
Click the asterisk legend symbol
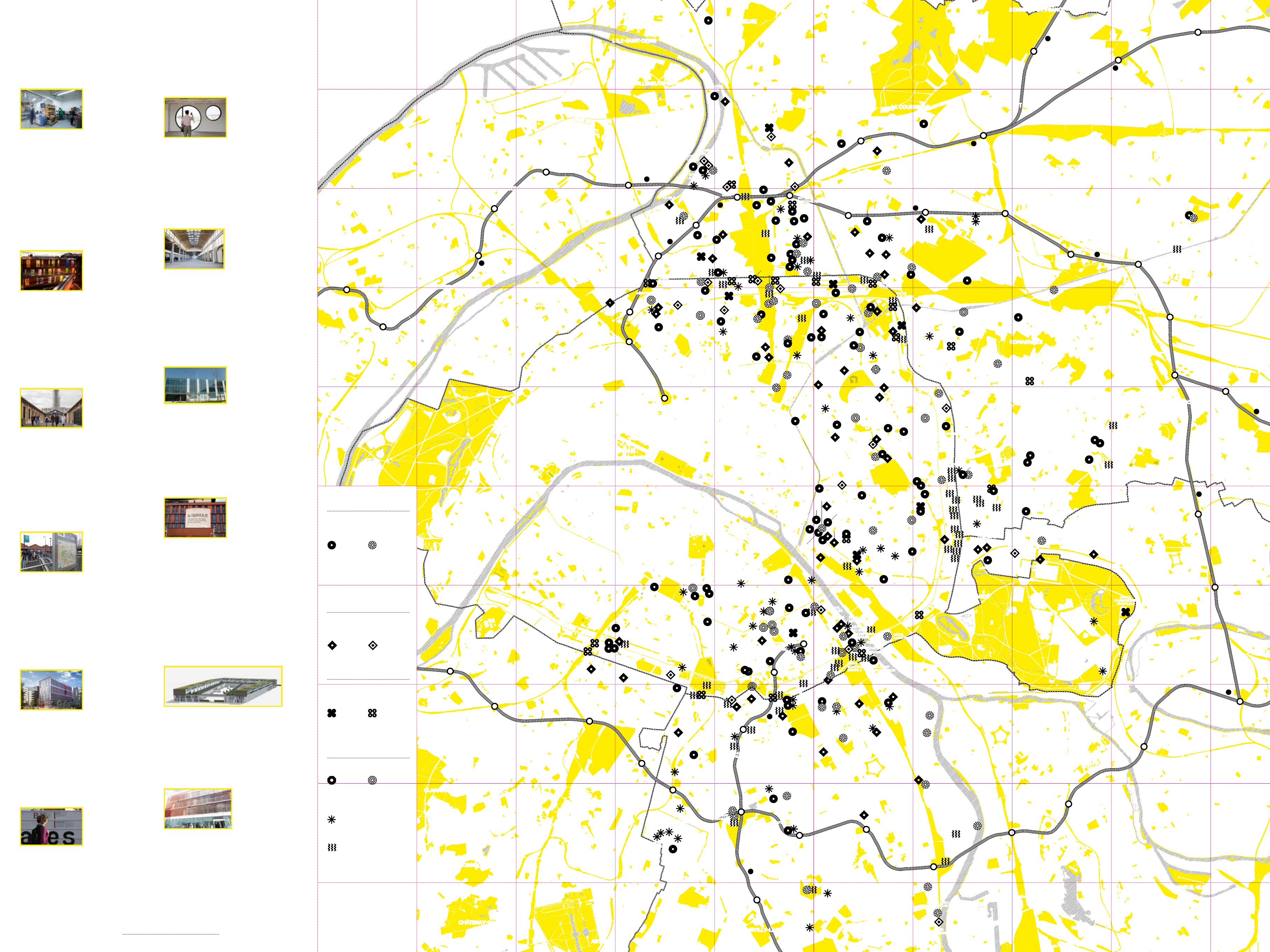point(331,820)
